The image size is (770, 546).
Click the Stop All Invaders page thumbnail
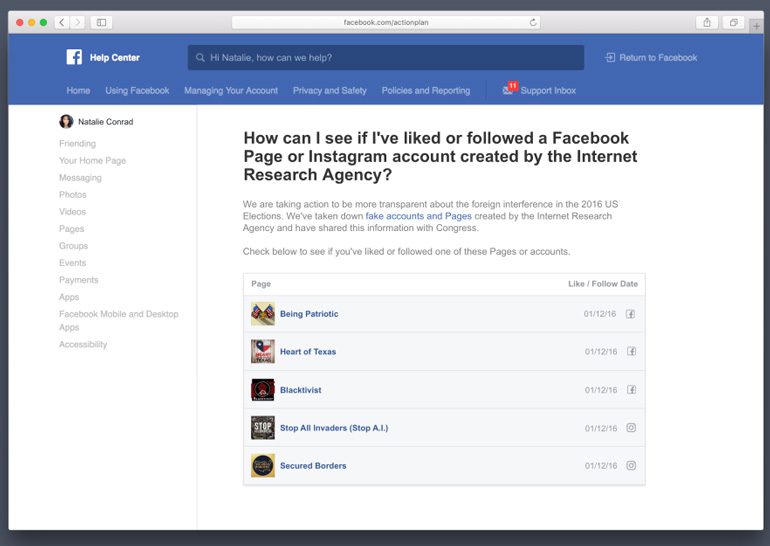[263, 428]
